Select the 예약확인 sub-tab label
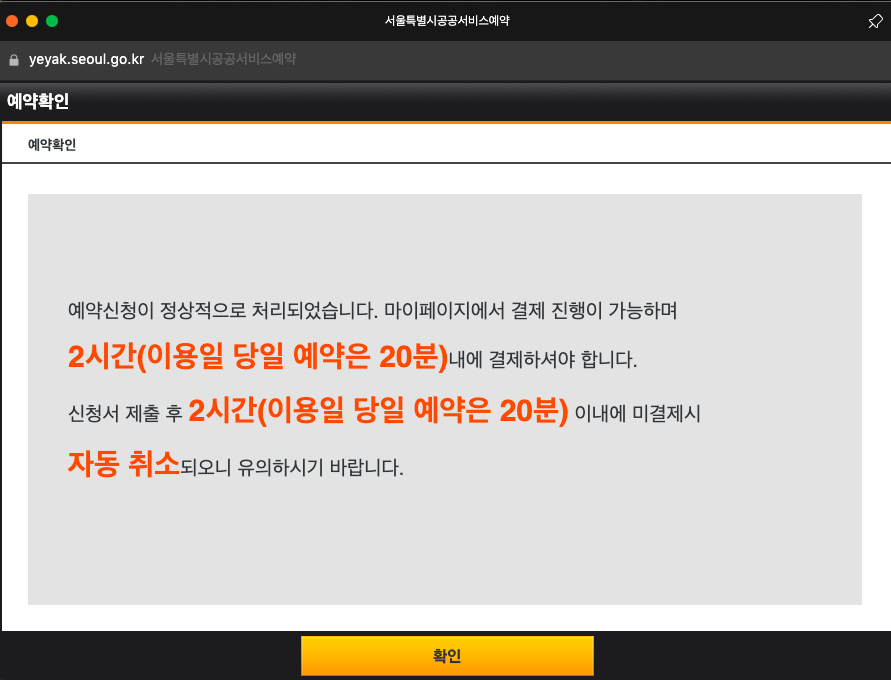This screenshot has width=891, height=680. point(52,144)
